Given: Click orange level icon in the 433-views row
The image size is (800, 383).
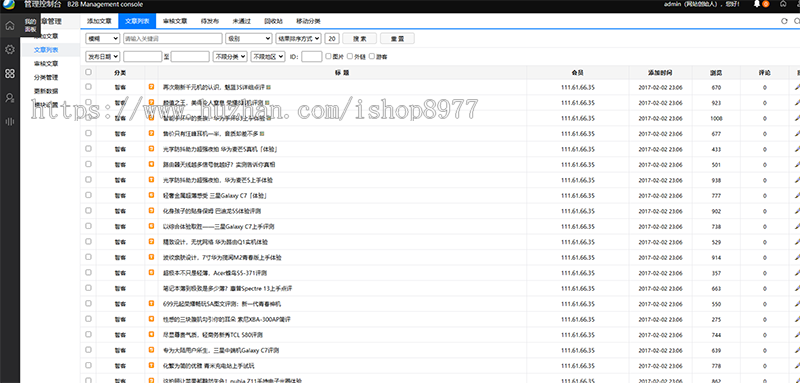Looking at the screenshot, I should pyautogui.click(x=151, y=148).
